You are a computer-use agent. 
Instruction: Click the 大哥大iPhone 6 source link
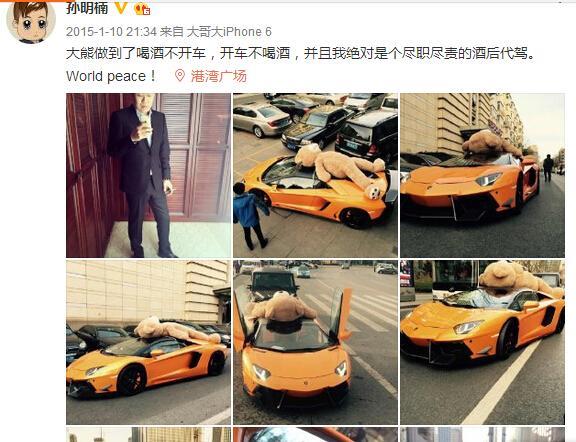click(x=229, y=32)
